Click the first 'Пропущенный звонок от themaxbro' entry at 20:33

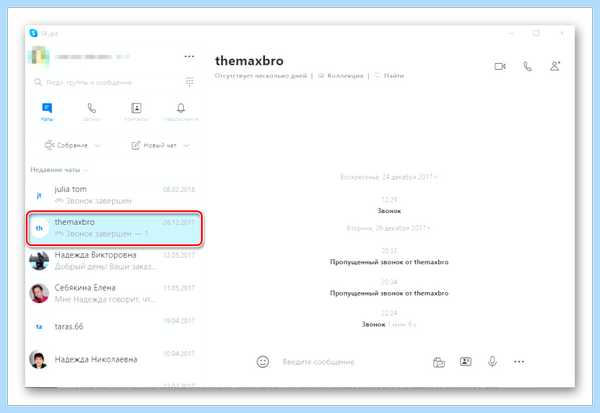pos(389,262)
